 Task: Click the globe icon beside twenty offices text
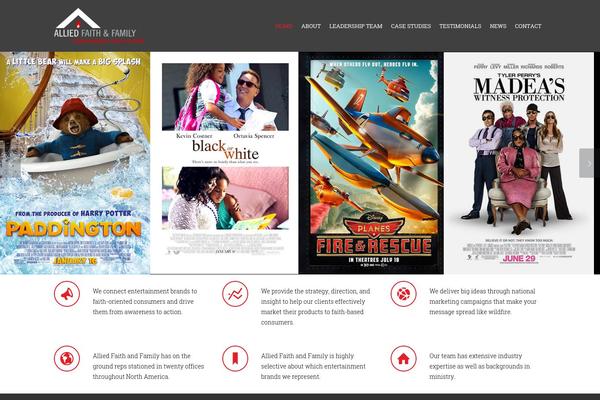[67, 359]
